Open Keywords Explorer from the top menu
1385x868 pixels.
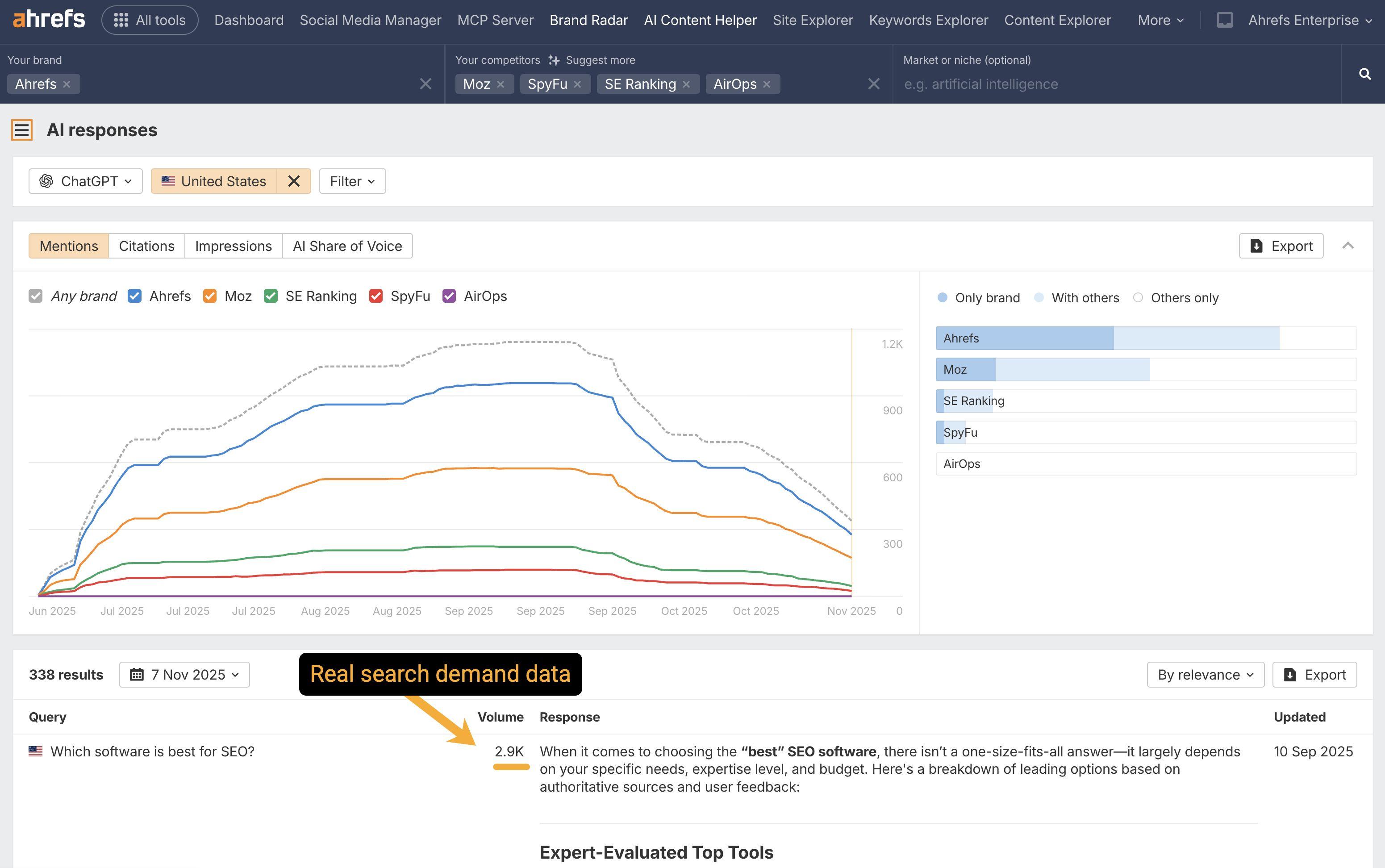click(x=927, y=20)
